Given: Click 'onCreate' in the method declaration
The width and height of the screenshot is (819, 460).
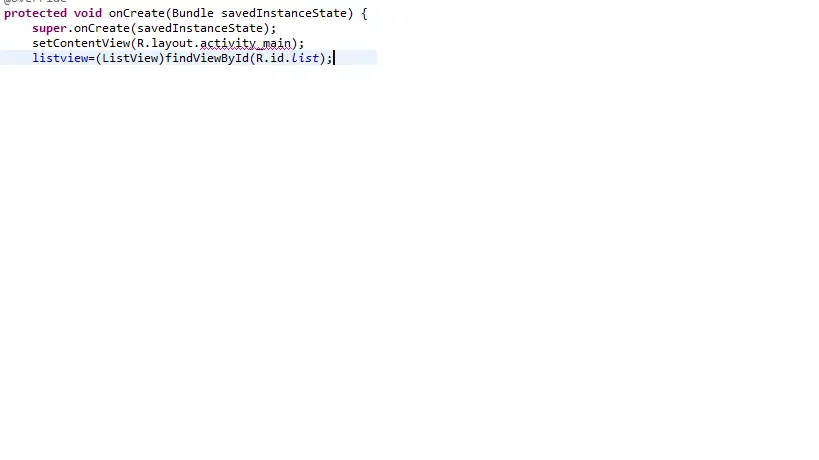Looking at the screenshot, I should coord(137,13).
